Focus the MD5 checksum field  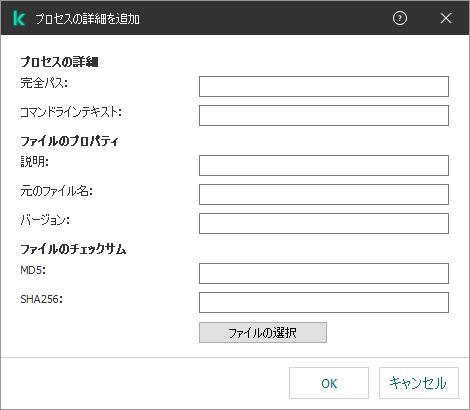(324, 274)
